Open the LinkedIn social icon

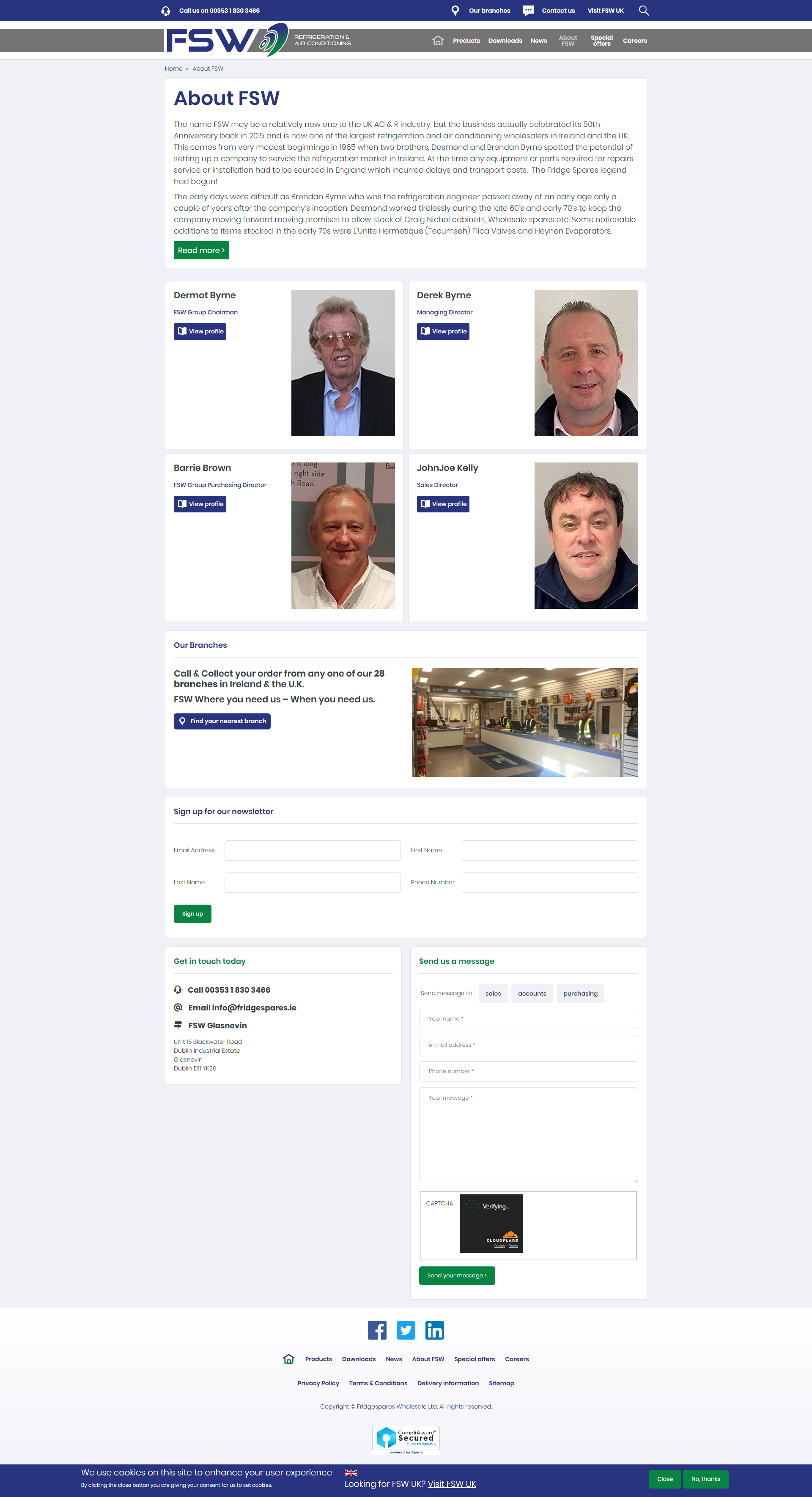[x=434, y=1329]
